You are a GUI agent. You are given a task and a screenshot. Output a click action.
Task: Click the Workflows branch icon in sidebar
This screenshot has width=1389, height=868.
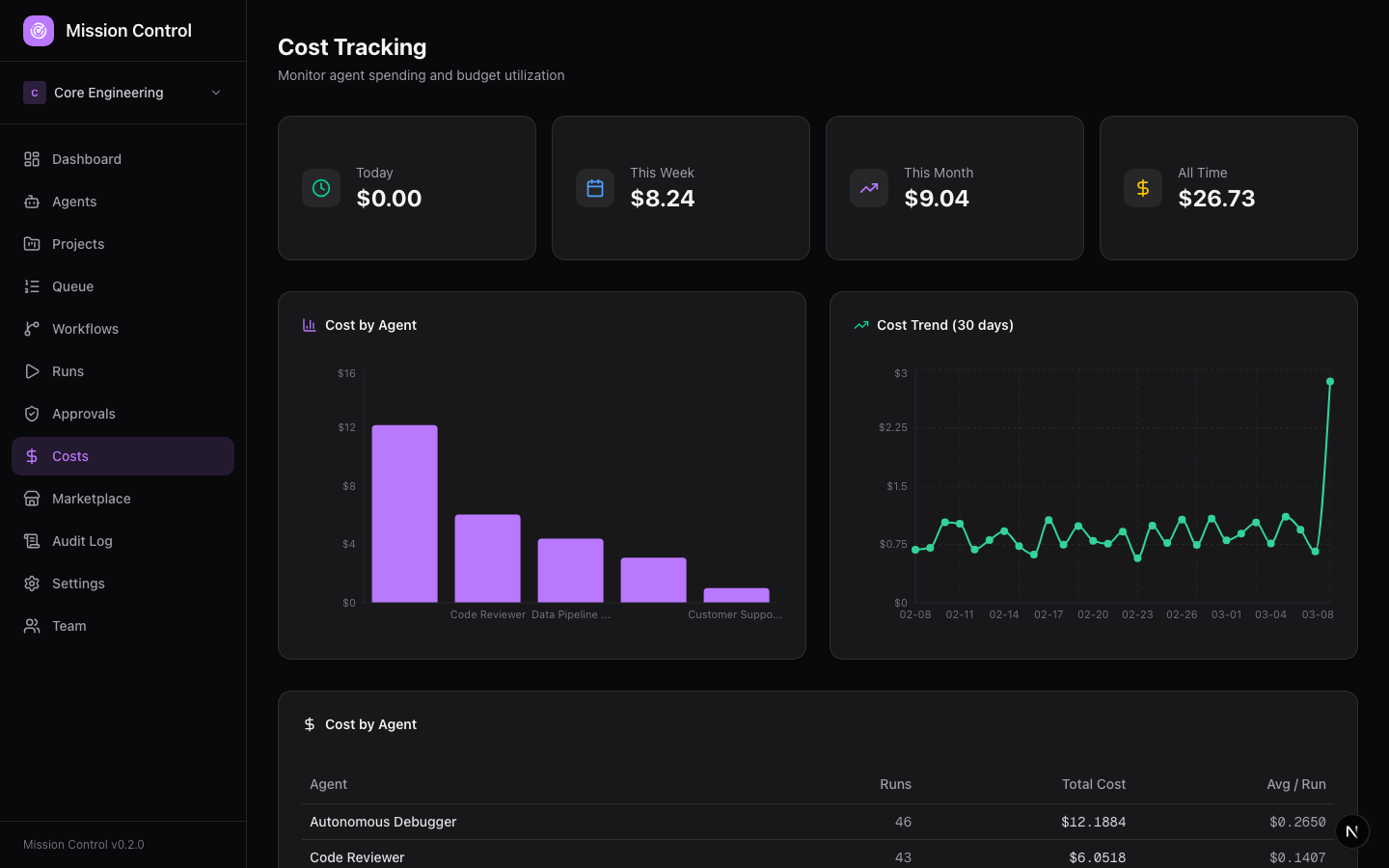click(x=31, y=328)
